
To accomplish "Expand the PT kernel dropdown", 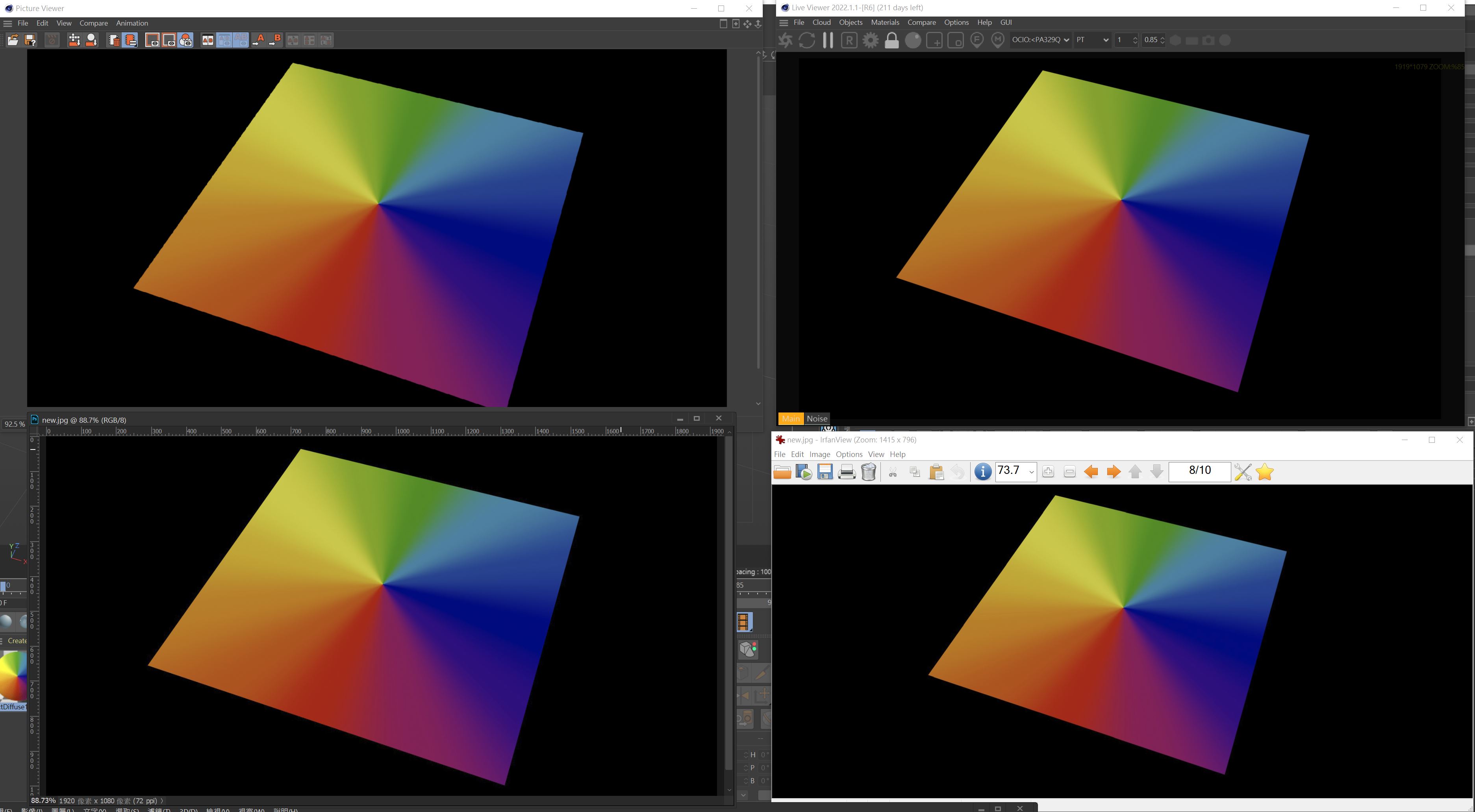I will pos(1092,40).
